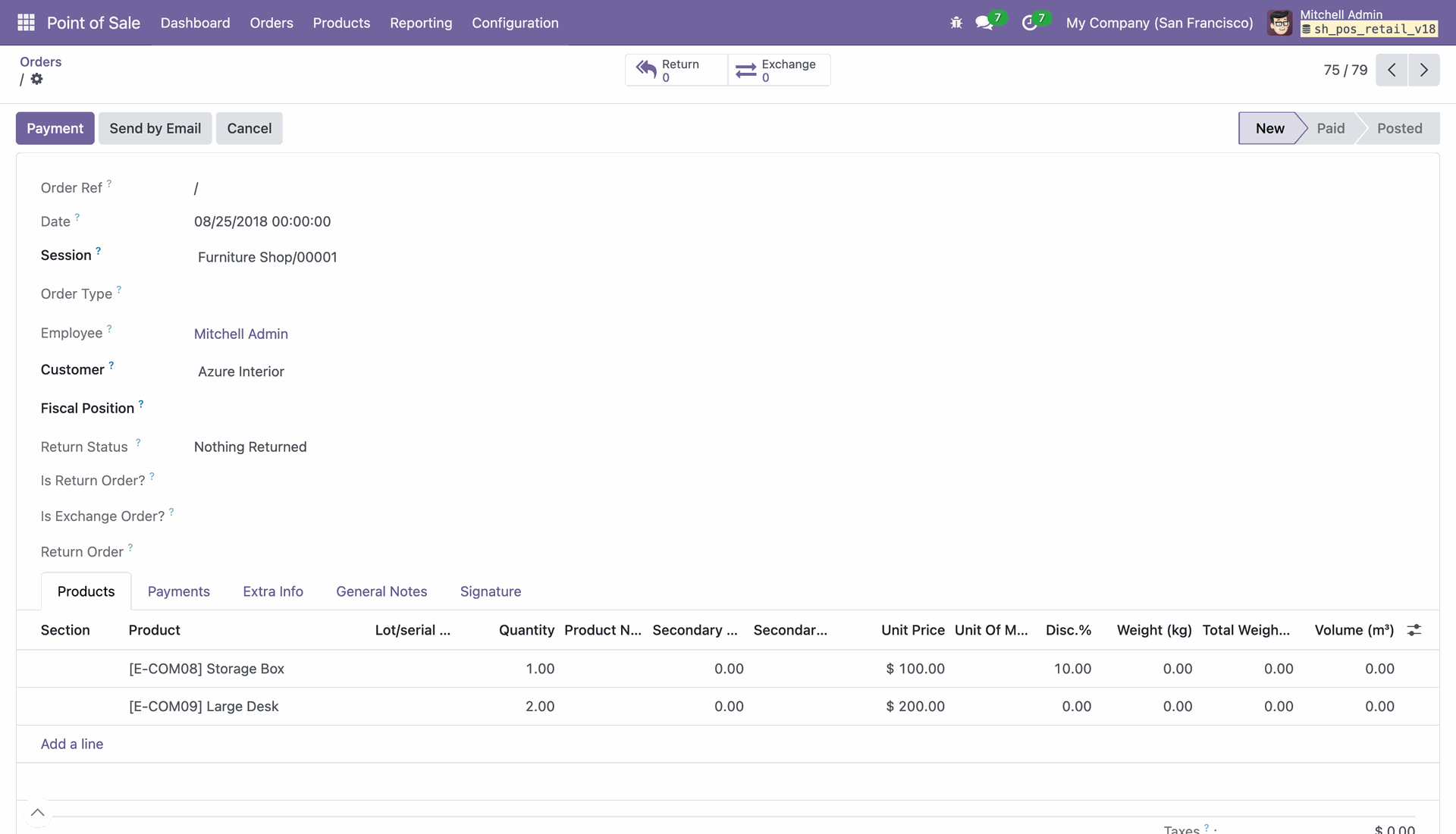1456x834 pixels.
Task: Open the conversations chat icon
Action: (984, 23)
